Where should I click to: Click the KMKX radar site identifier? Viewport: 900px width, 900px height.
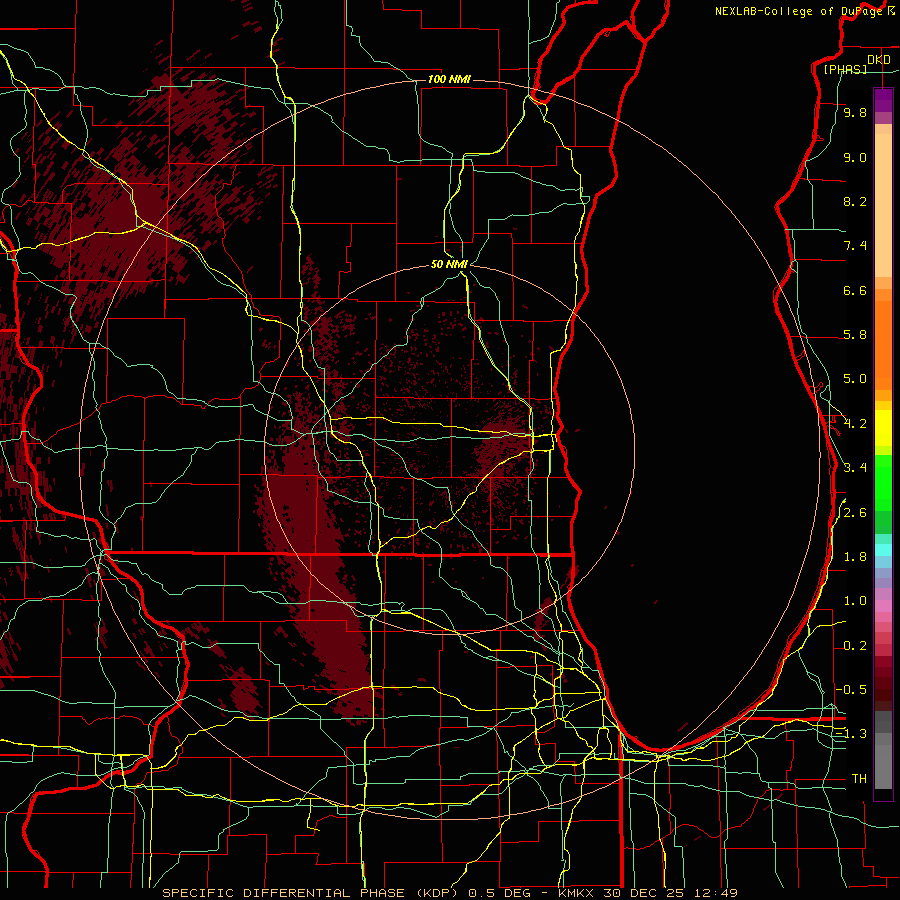578,893
